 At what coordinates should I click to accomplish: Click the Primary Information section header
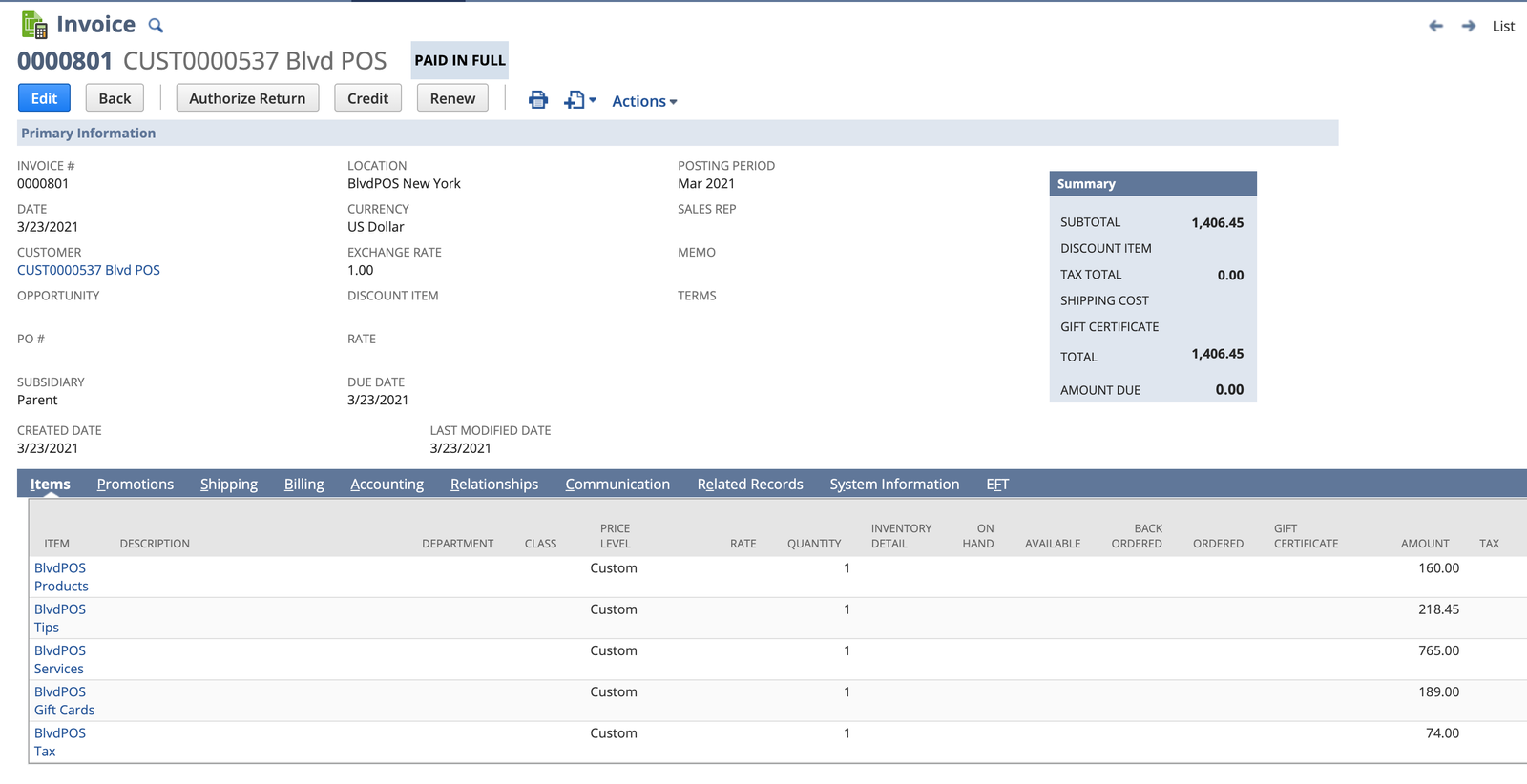coord(678,134)
